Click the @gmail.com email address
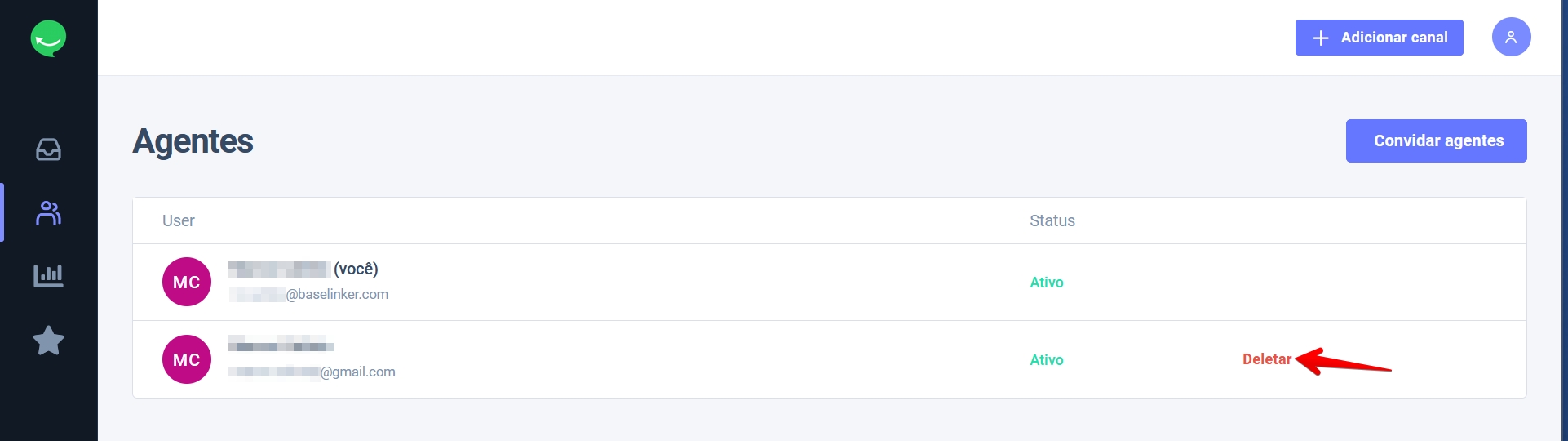Image resolution: width=1568 pixels, height=441 pixels. tap(312, 372)
